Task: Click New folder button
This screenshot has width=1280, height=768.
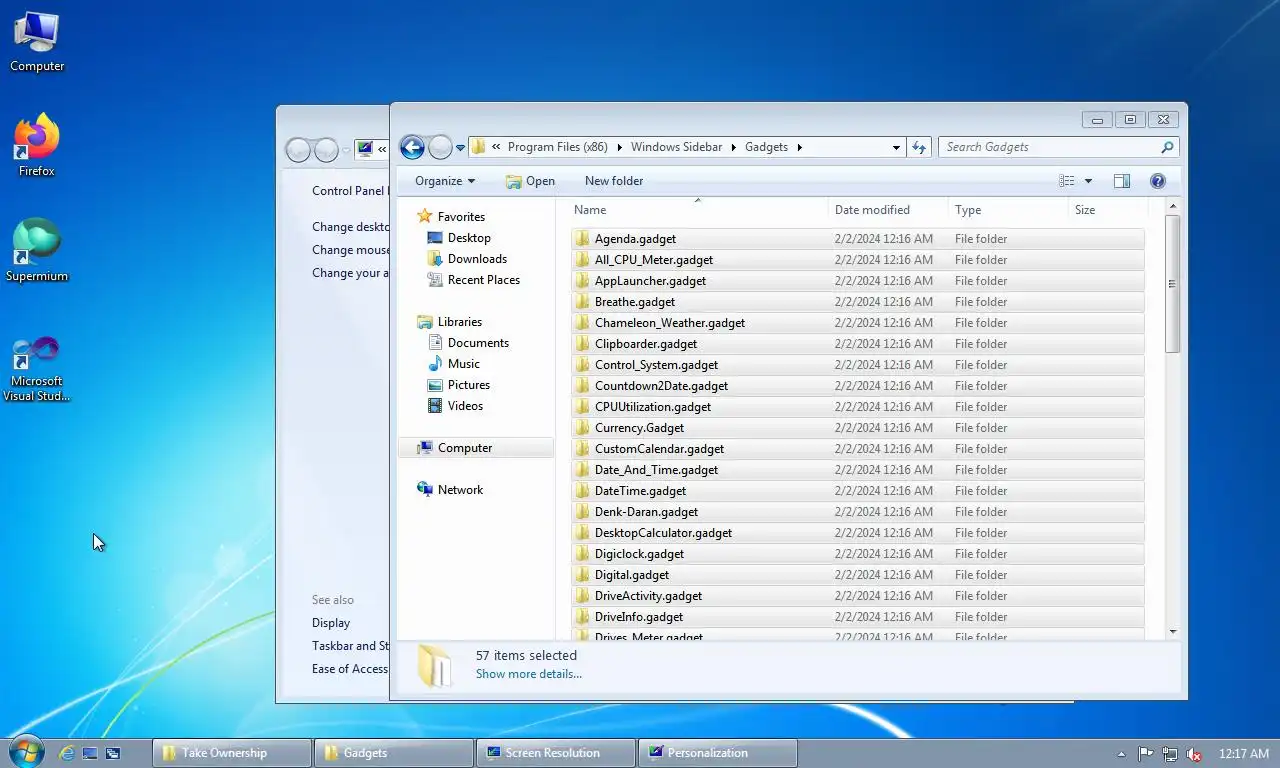Action: point(614,181)
